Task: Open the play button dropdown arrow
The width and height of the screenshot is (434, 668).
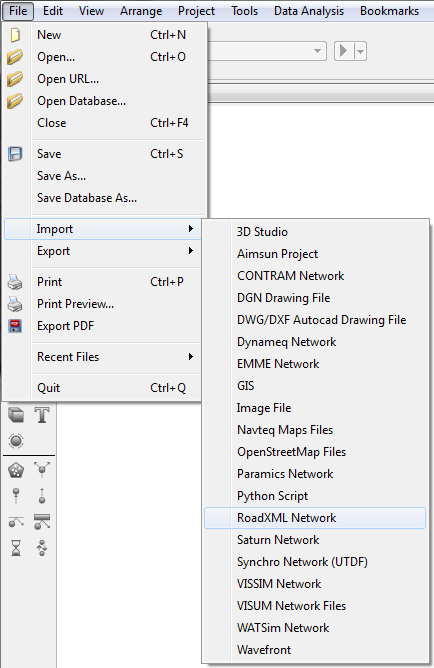Action: point(360,52)
